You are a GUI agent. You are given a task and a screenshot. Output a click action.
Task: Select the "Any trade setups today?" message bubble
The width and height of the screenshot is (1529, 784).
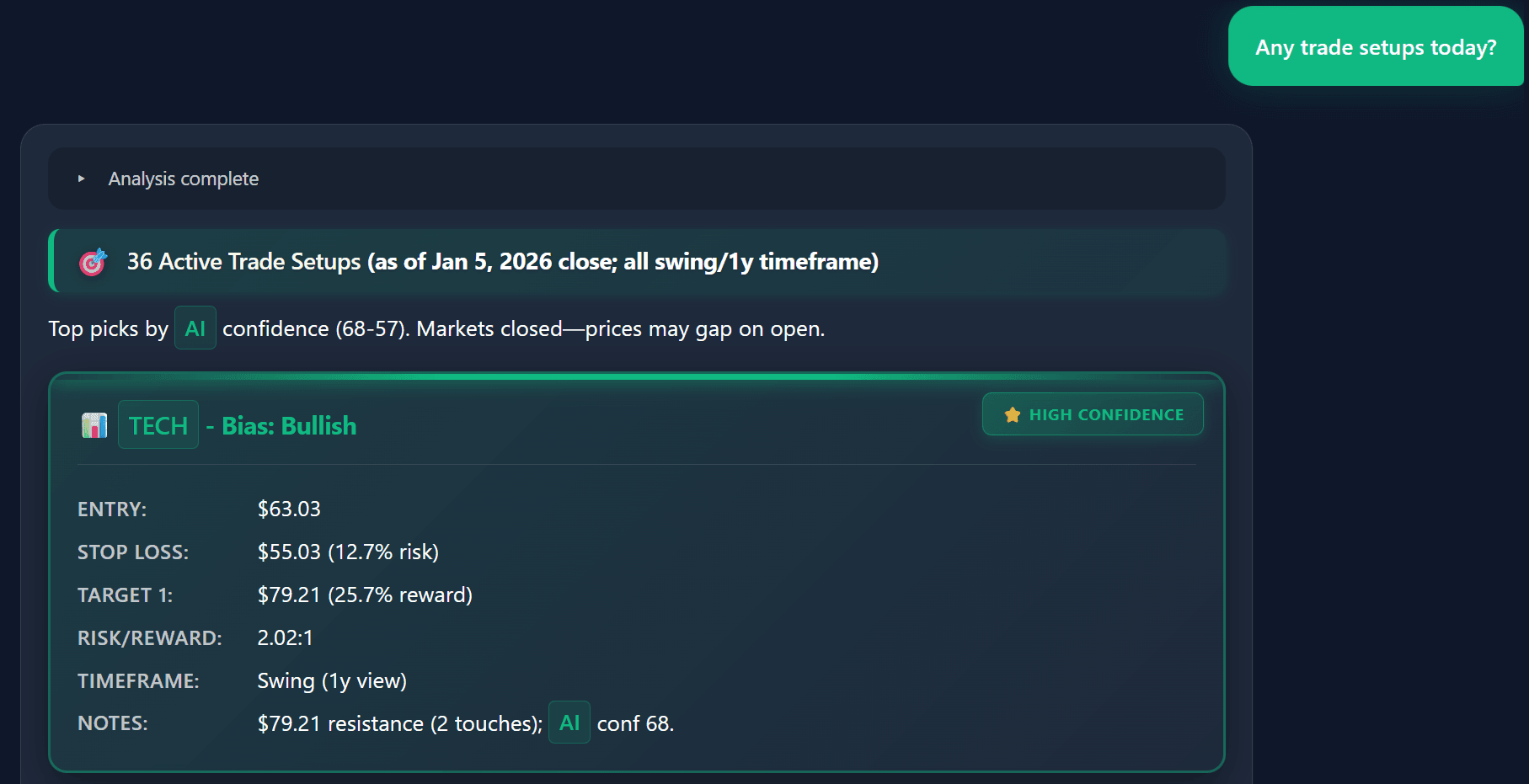1375,47
